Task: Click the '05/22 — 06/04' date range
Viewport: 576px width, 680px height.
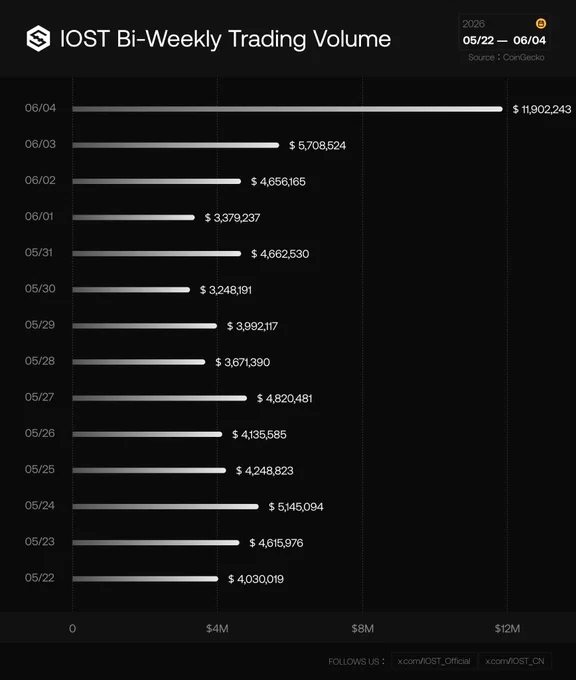Action: pos(504,40)
